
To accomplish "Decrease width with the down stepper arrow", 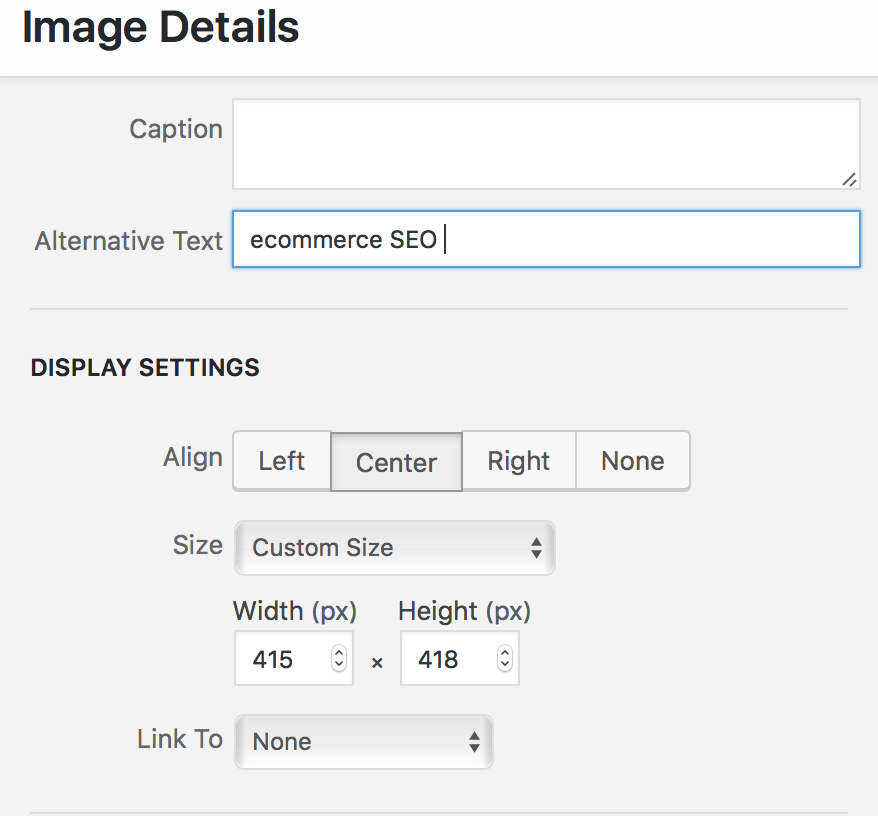I will point(338,665).
